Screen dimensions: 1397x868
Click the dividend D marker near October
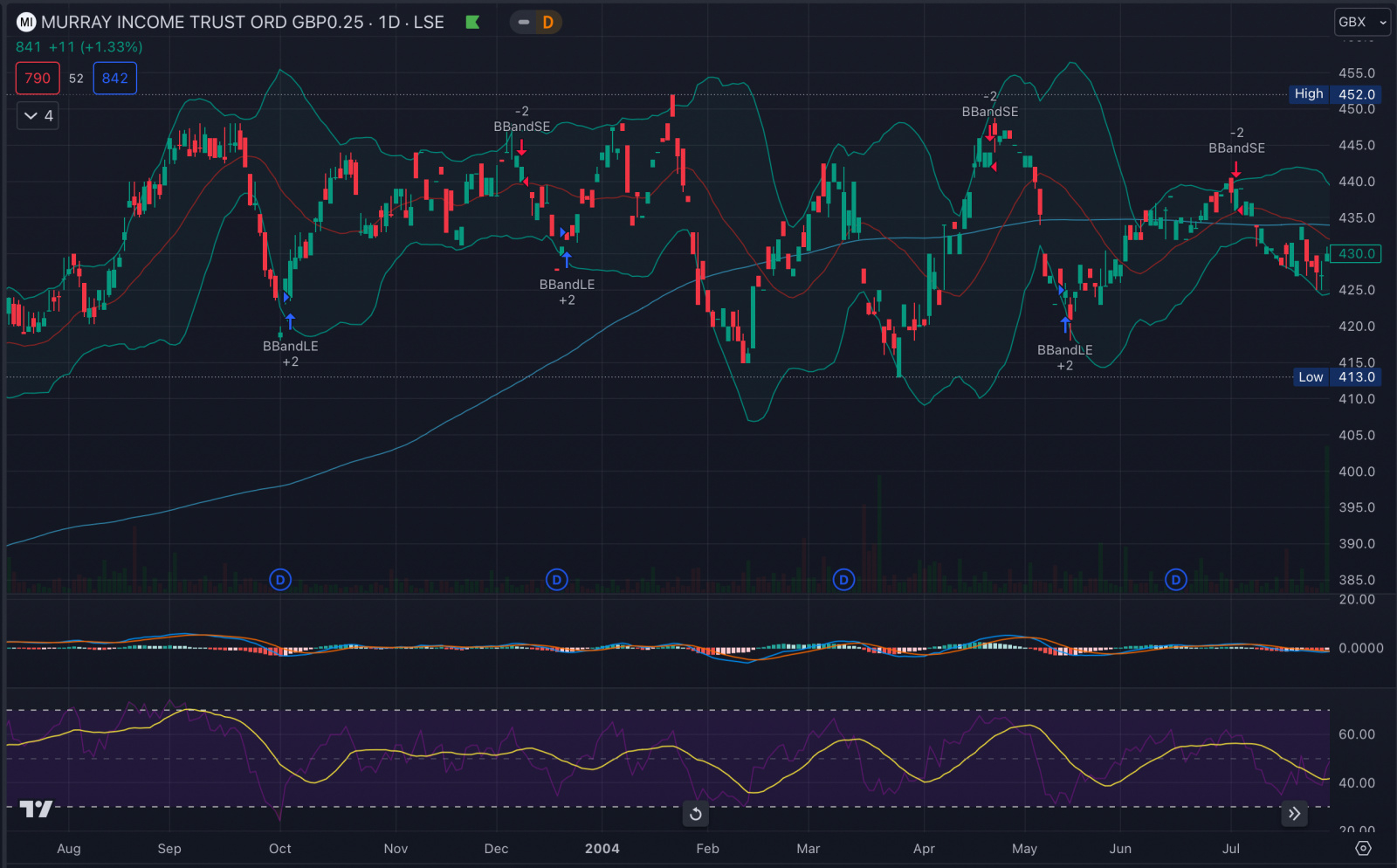pyautogui.click(x=280, y=579)
